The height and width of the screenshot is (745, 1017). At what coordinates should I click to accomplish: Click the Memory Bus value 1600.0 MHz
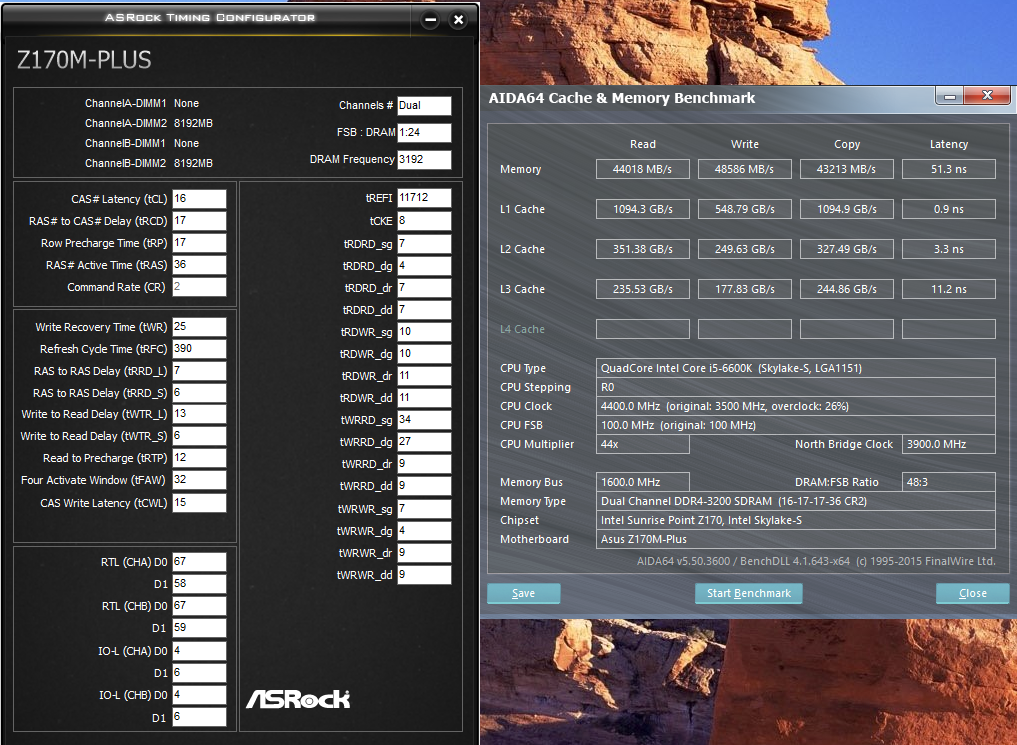643,482
